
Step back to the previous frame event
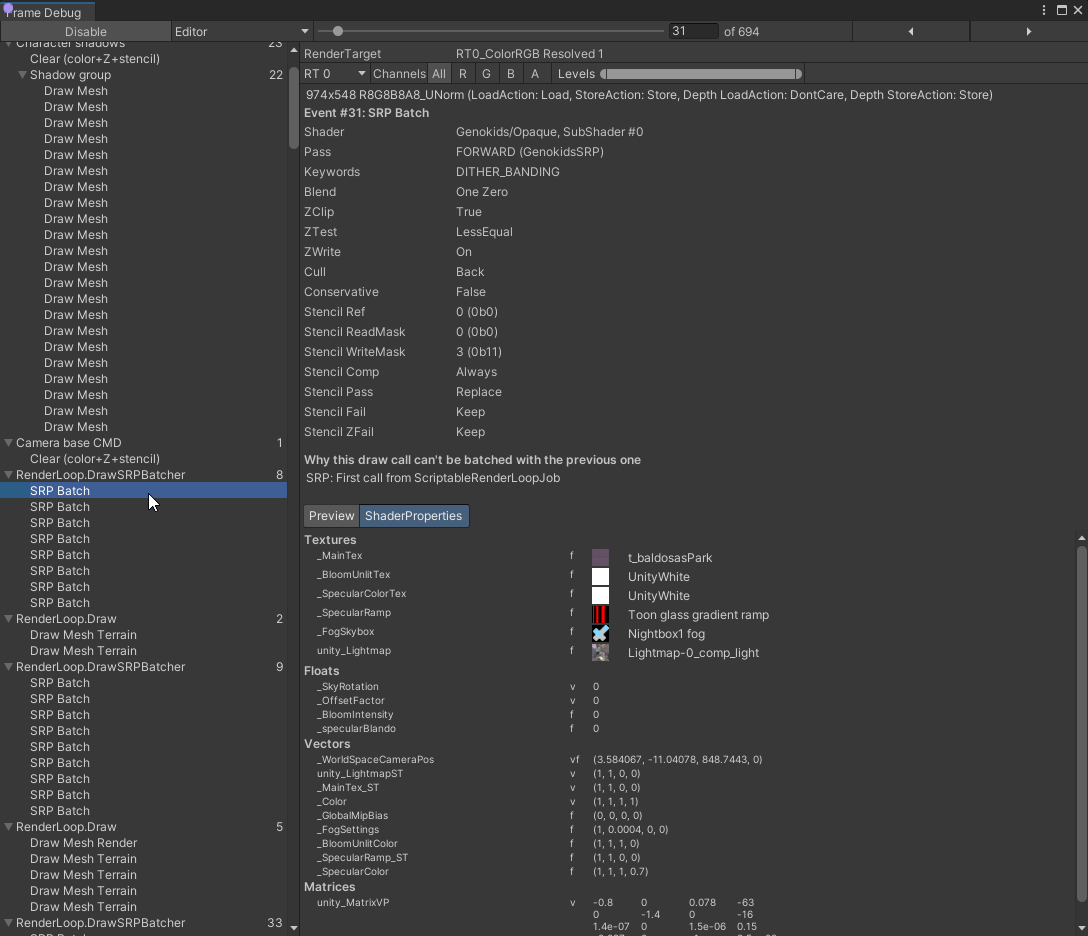click(910, 31)
